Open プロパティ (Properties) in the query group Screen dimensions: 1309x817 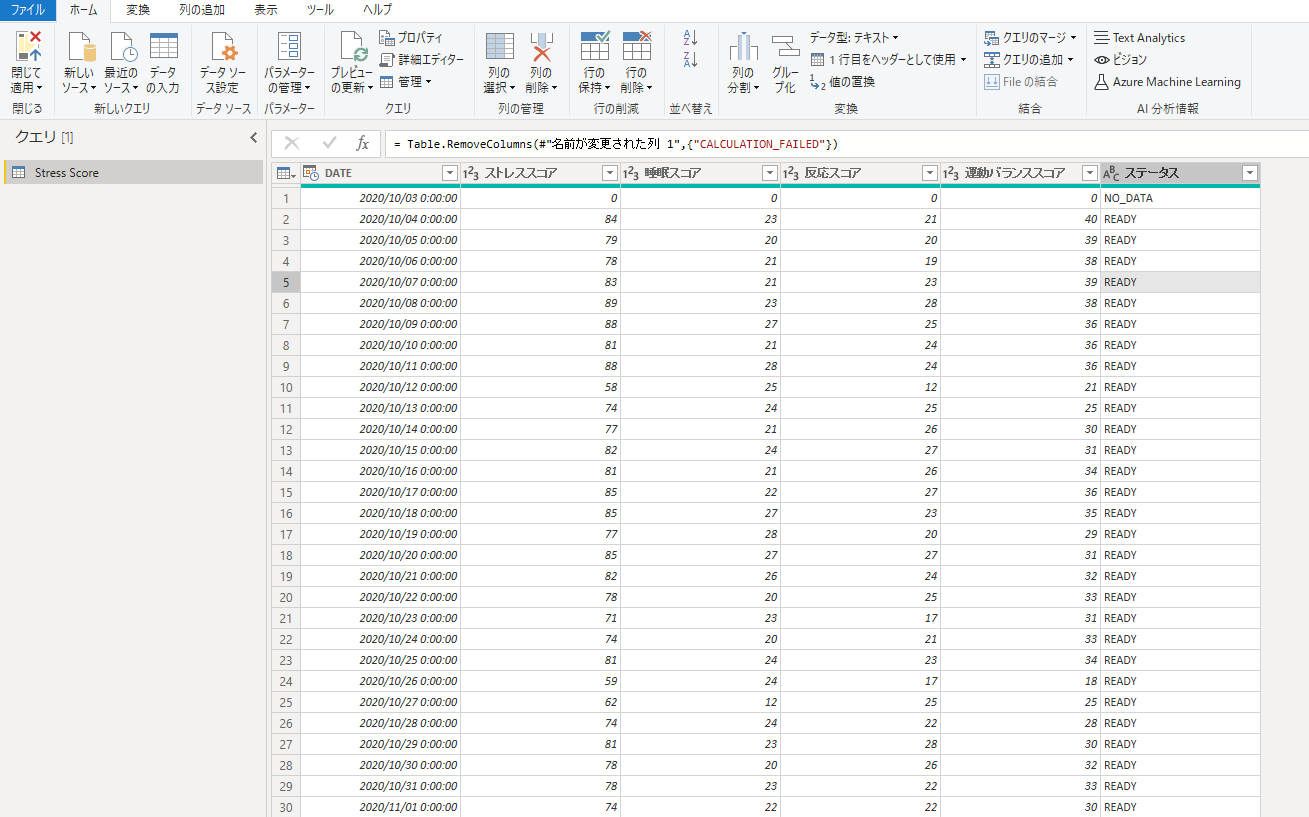pos(411,38)
